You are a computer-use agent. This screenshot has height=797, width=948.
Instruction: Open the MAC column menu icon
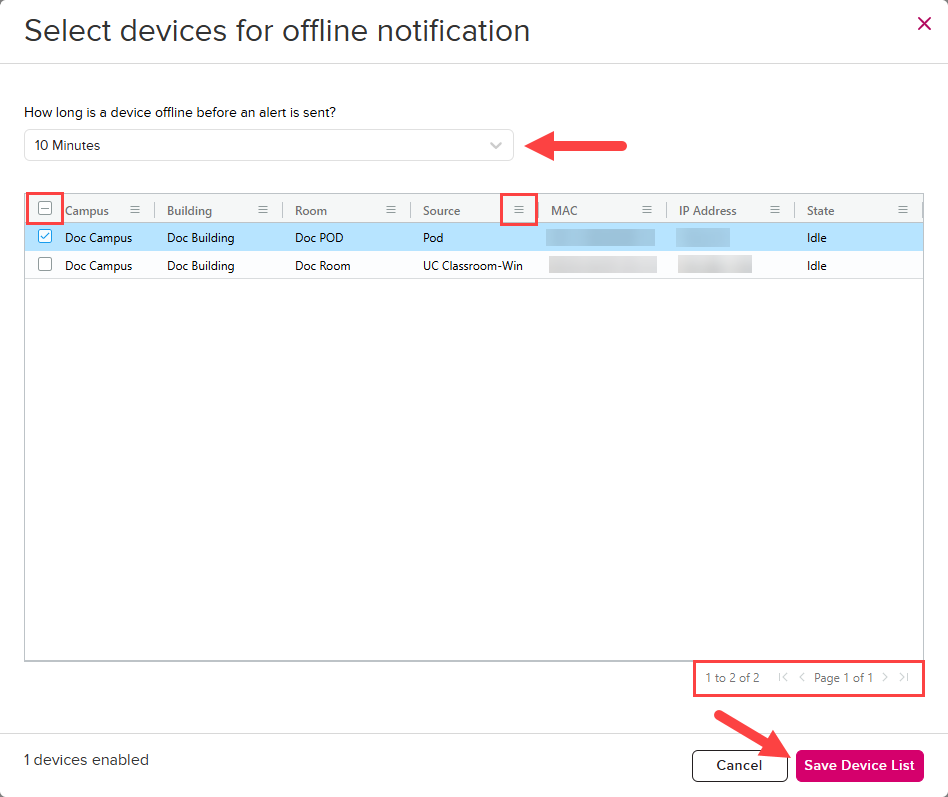coord(647,210)
